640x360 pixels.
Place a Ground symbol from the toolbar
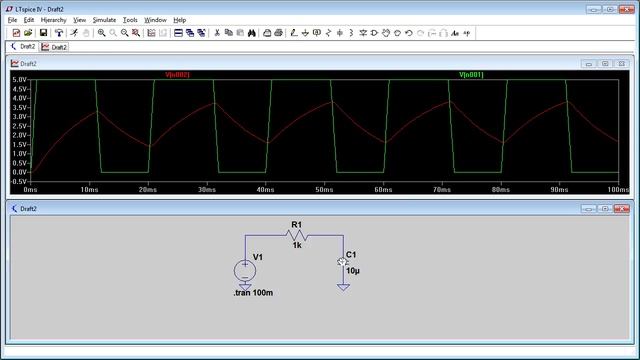pyautogui.click(x=305, y=33)
